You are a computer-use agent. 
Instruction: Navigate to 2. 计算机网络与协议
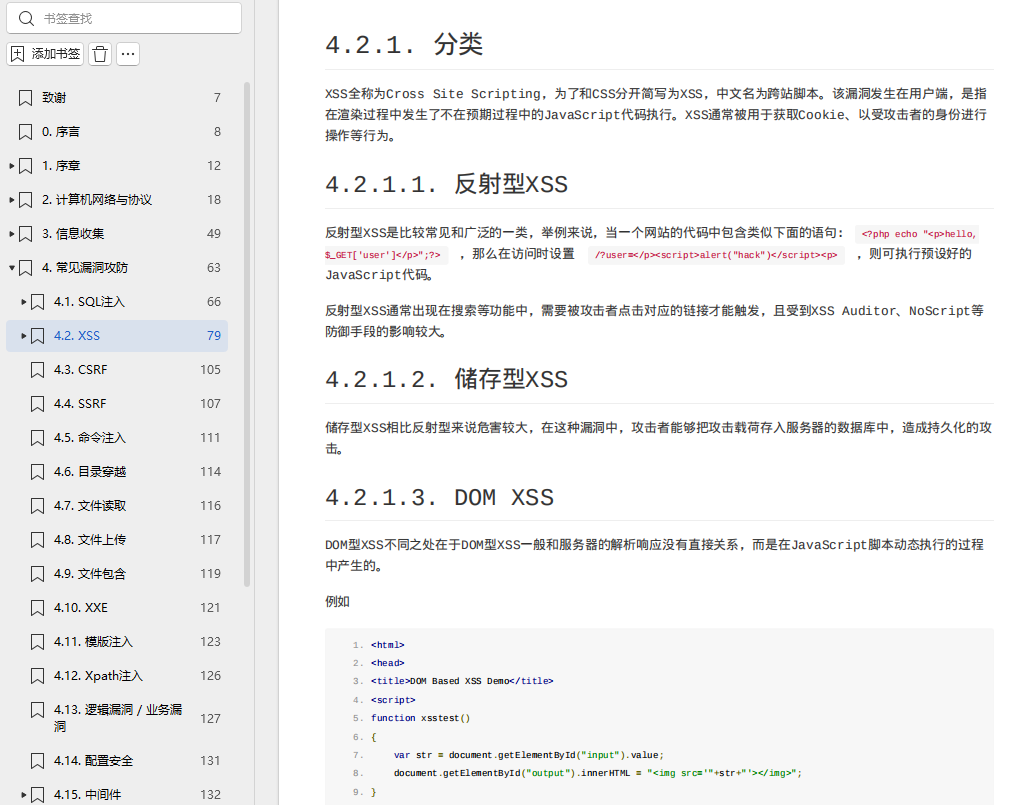point(97,200)
